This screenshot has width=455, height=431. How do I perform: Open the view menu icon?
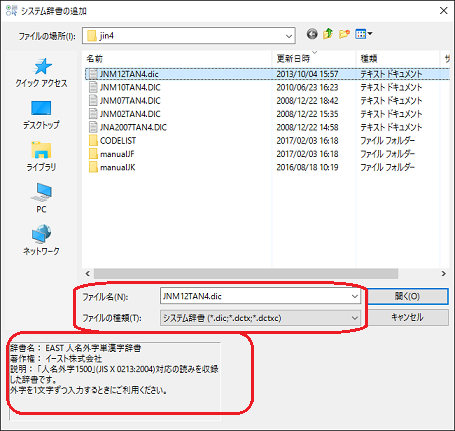pyautogui.click(x=364, y=34)
